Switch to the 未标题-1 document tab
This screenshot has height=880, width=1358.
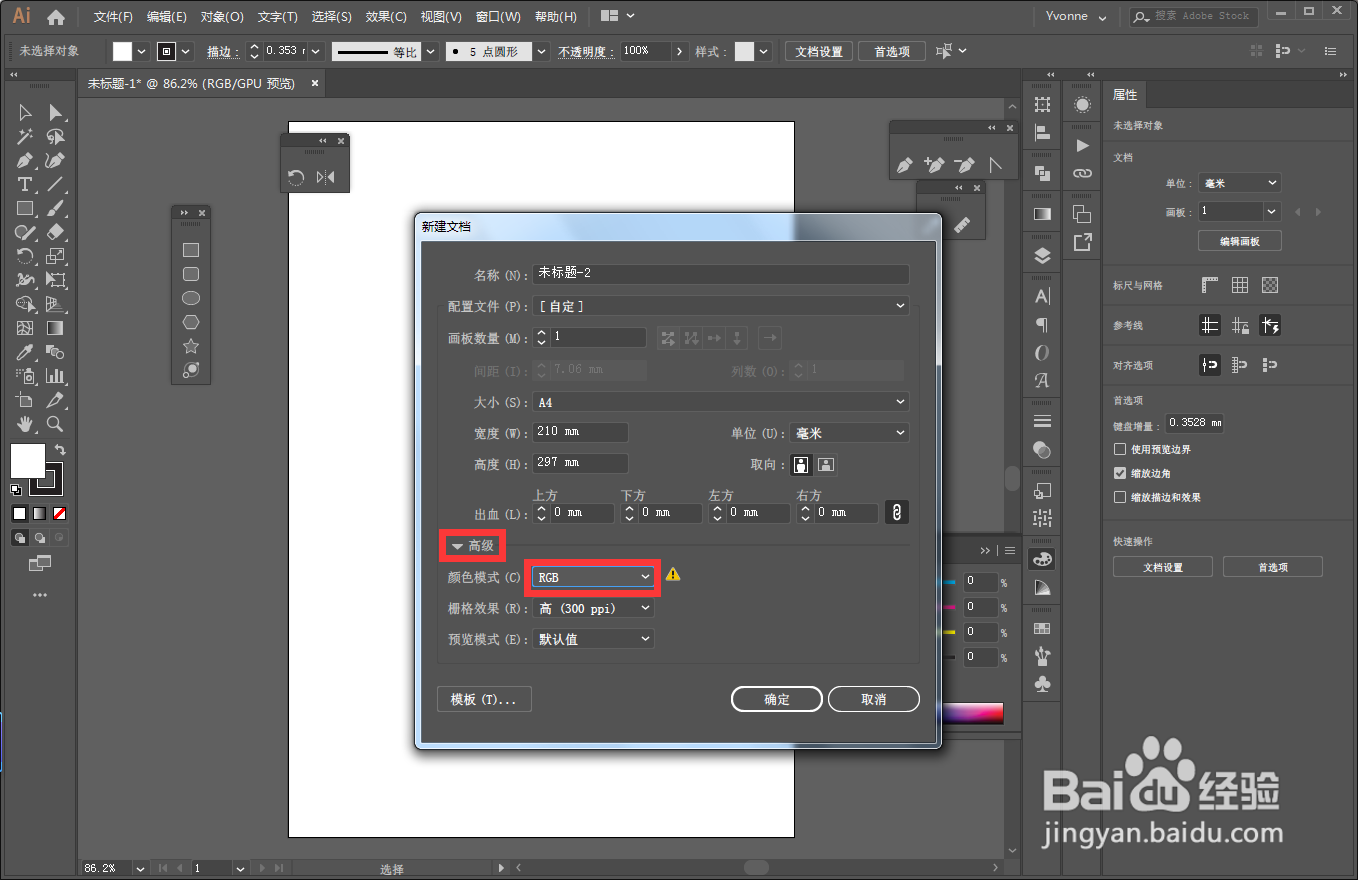coord(190,84)
